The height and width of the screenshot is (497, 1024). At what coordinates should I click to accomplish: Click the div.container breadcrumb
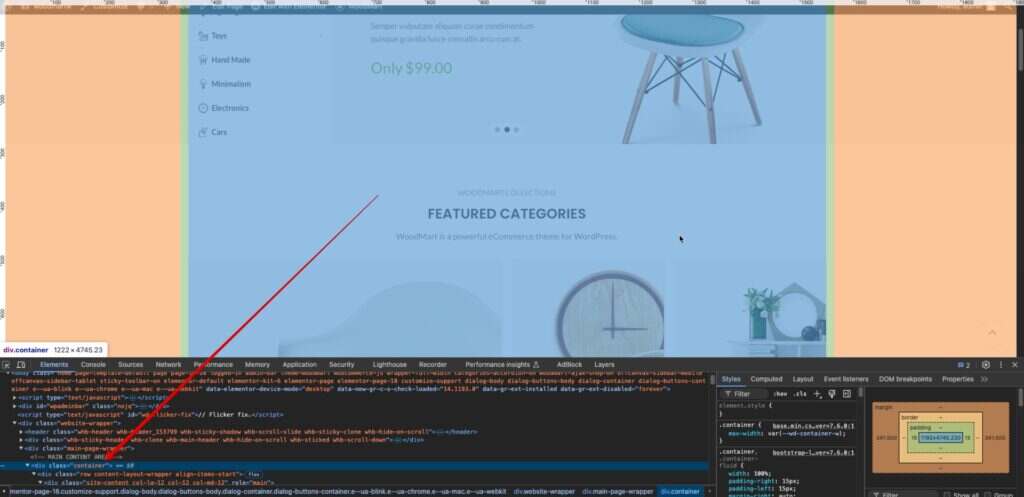click(x=680, y=491)
